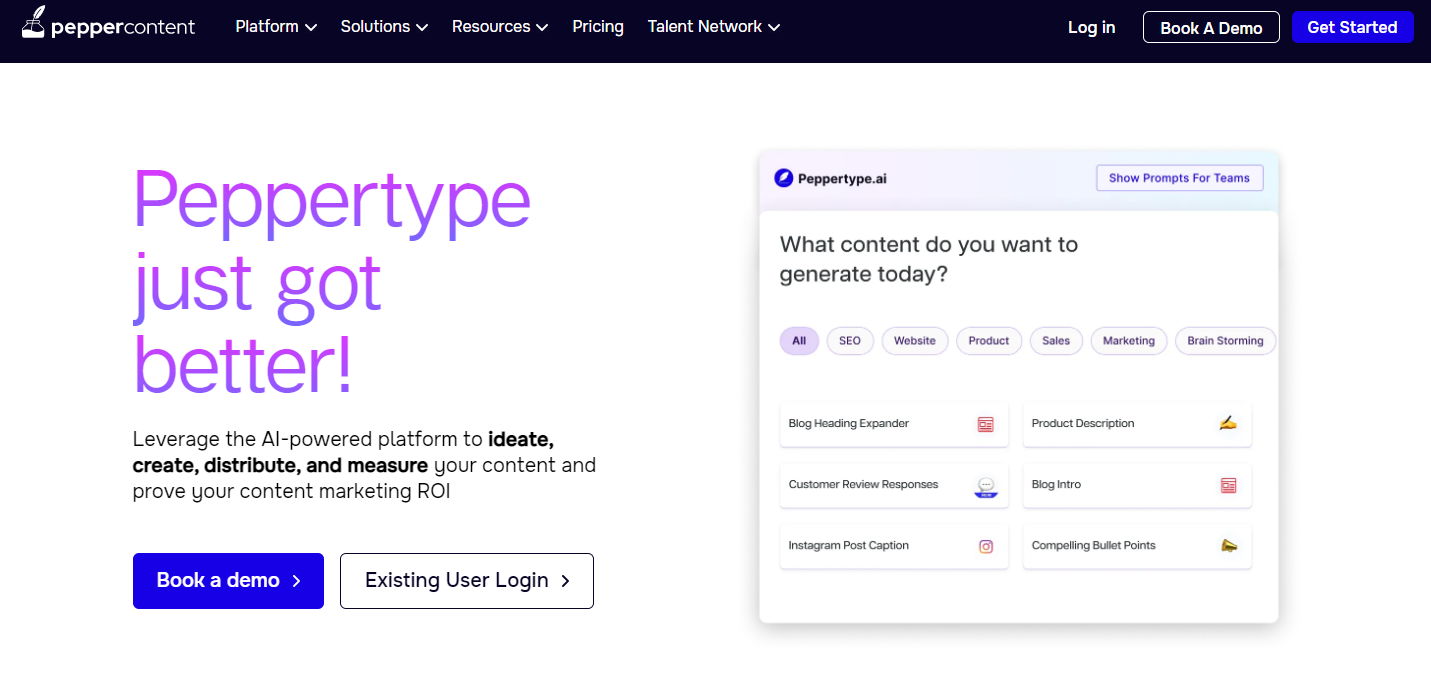Click the Instagram Post Caption icon
The width and height of the screenshot is (1431, 674).
click(x=986, y=546)
